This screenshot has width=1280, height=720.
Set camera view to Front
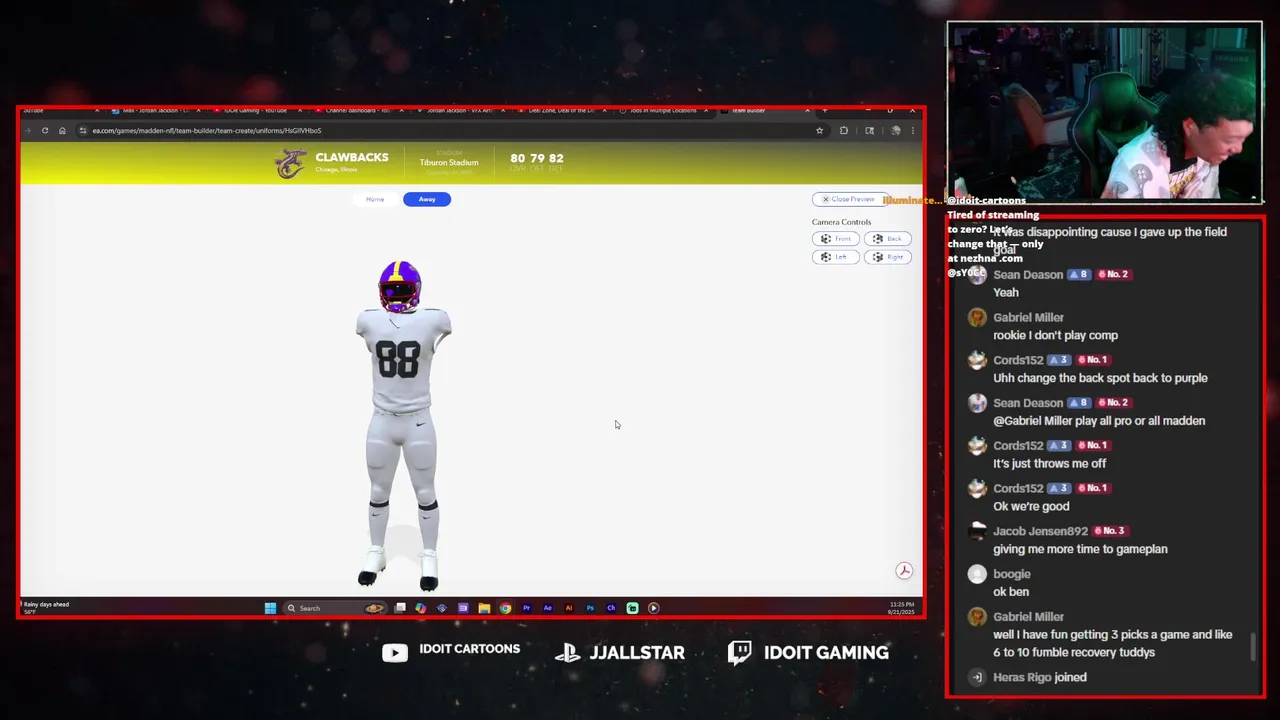point(836,239)
